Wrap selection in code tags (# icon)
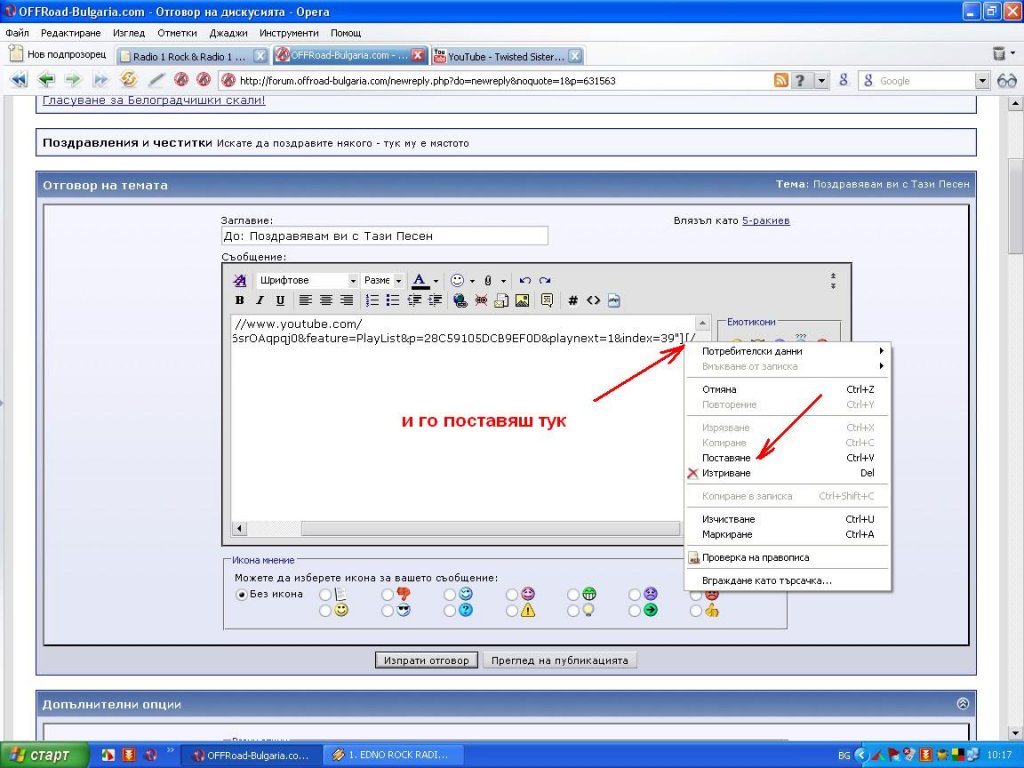Screen dimensions: 1024x768 (573, 300)
